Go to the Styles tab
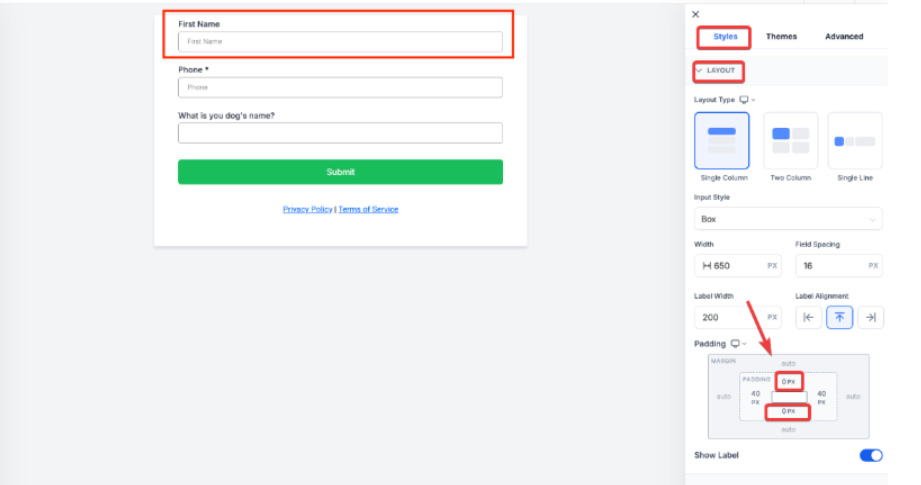 click(x=725, y=37)
